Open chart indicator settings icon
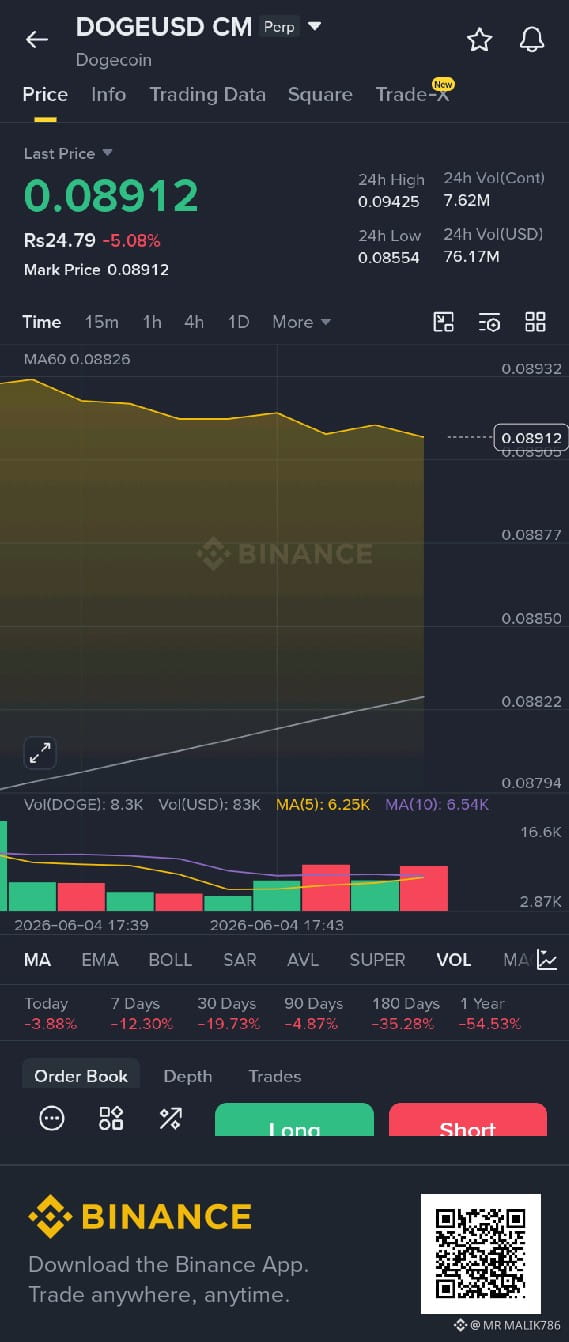Screen dimensions: 569x1342 point(489,321)
